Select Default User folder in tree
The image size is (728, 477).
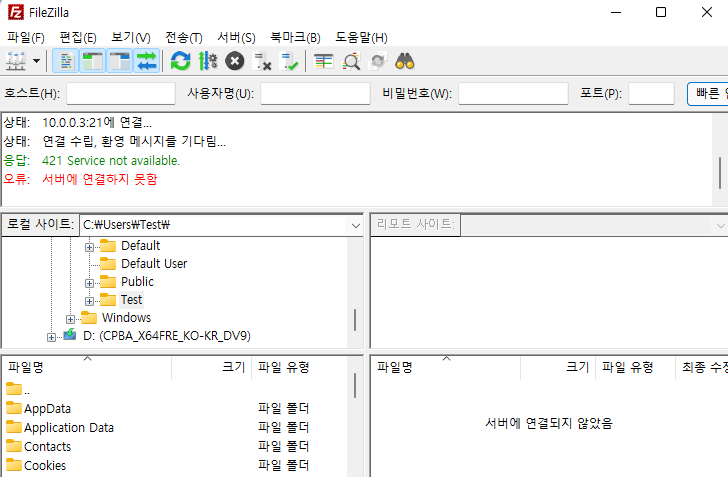[x=154, y=264]
